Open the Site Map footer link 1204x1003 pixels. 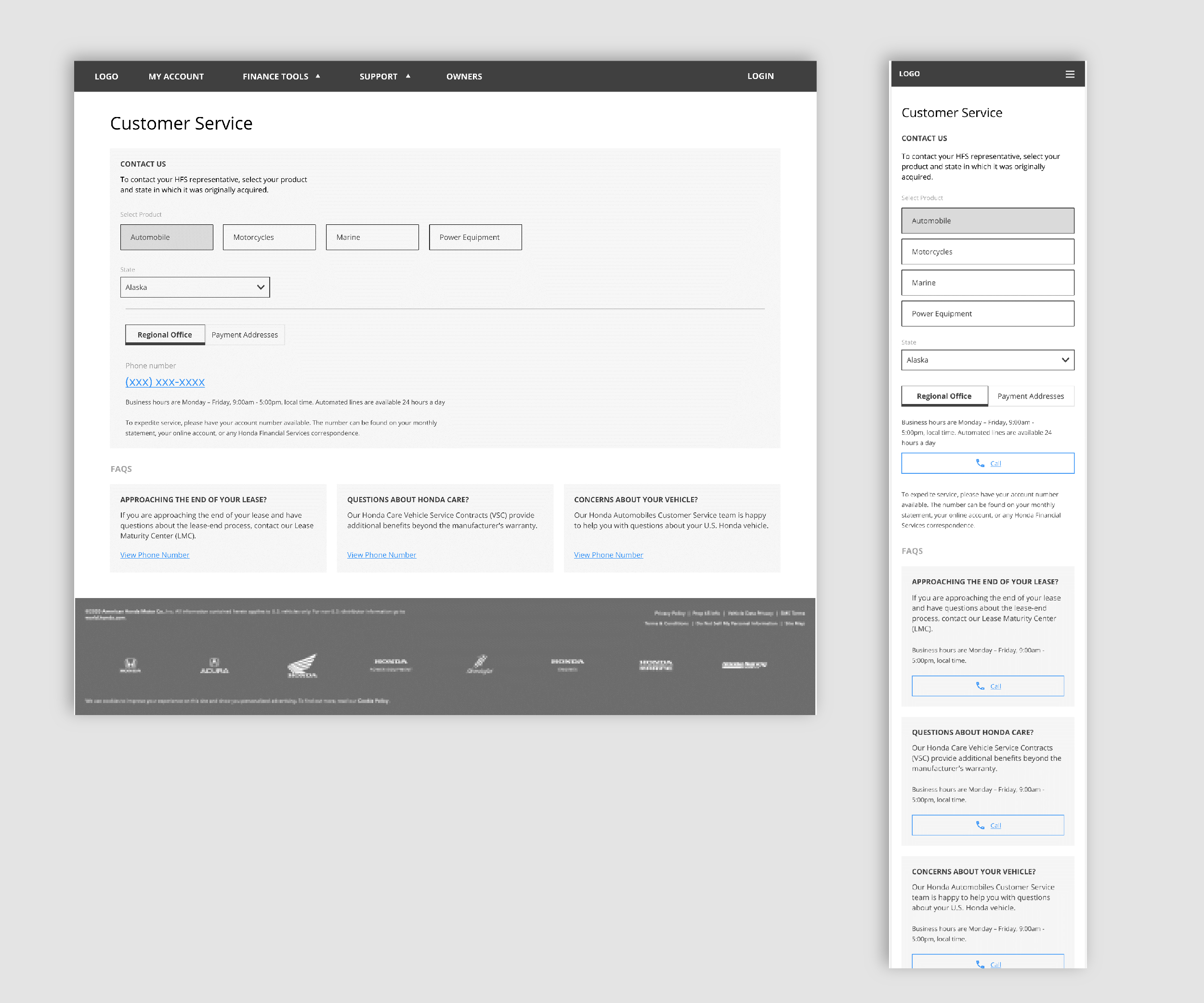795,624
